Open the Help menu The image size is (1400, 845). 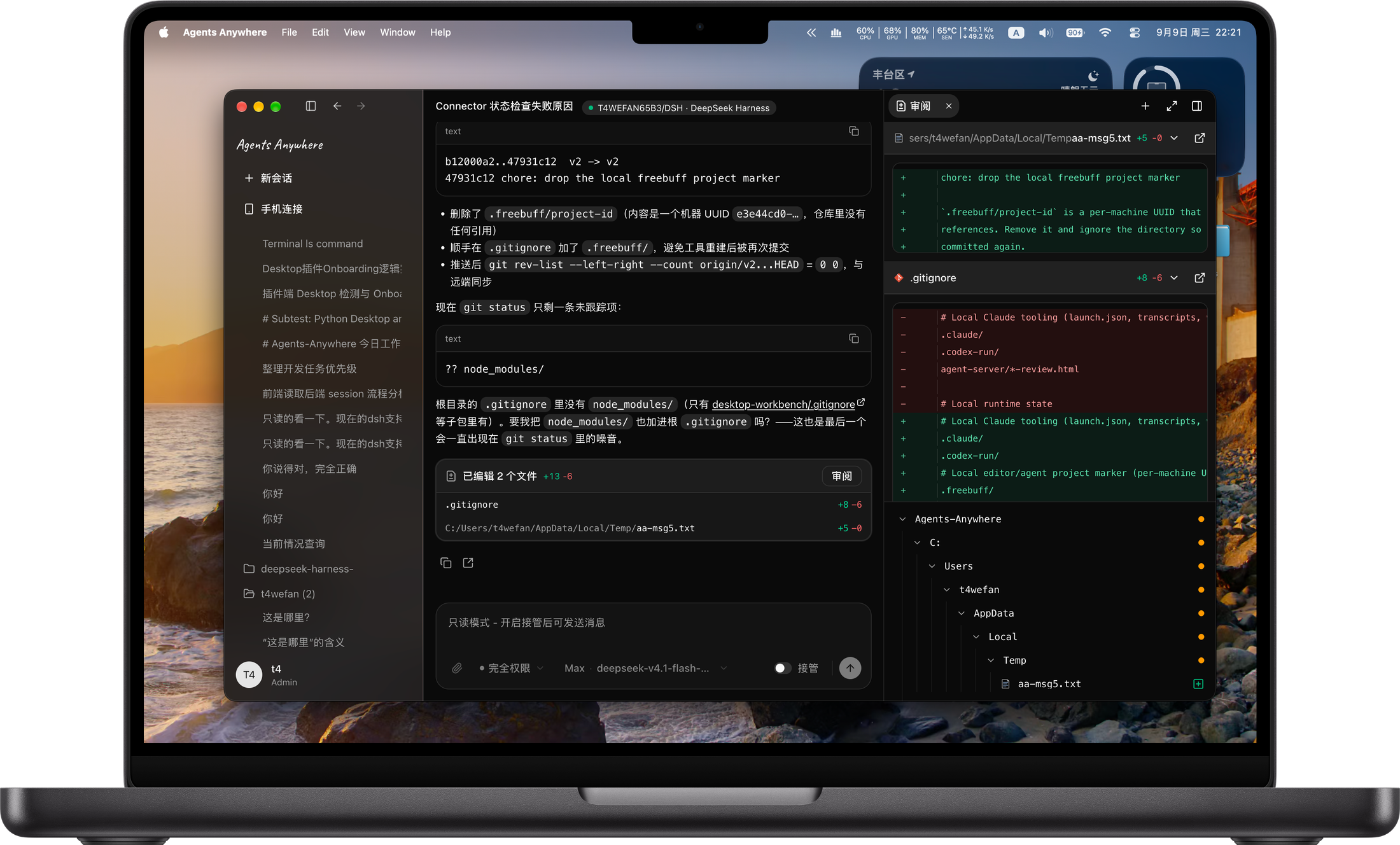pos(440,32)
